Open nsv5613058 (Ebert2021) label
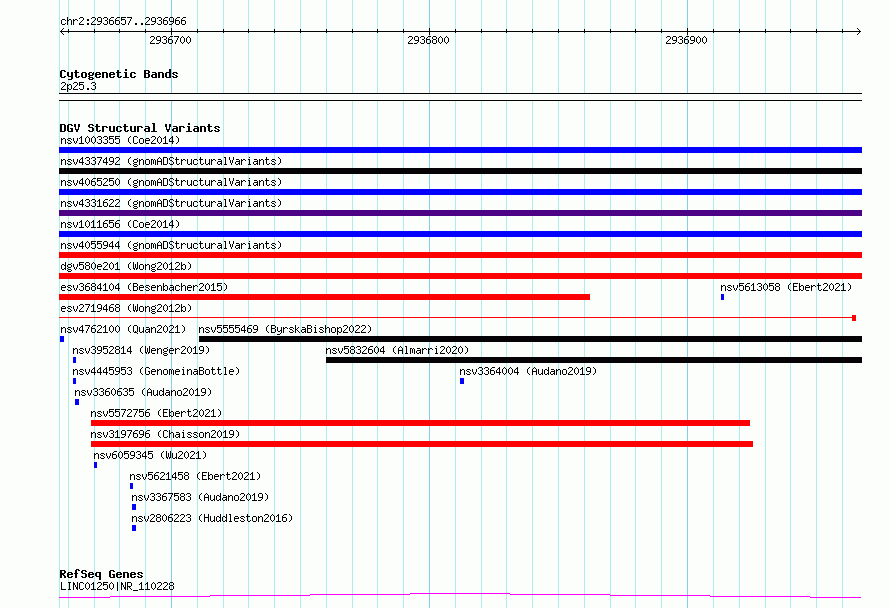The width and height of the screenshot is (890, 608). point(786,287)
